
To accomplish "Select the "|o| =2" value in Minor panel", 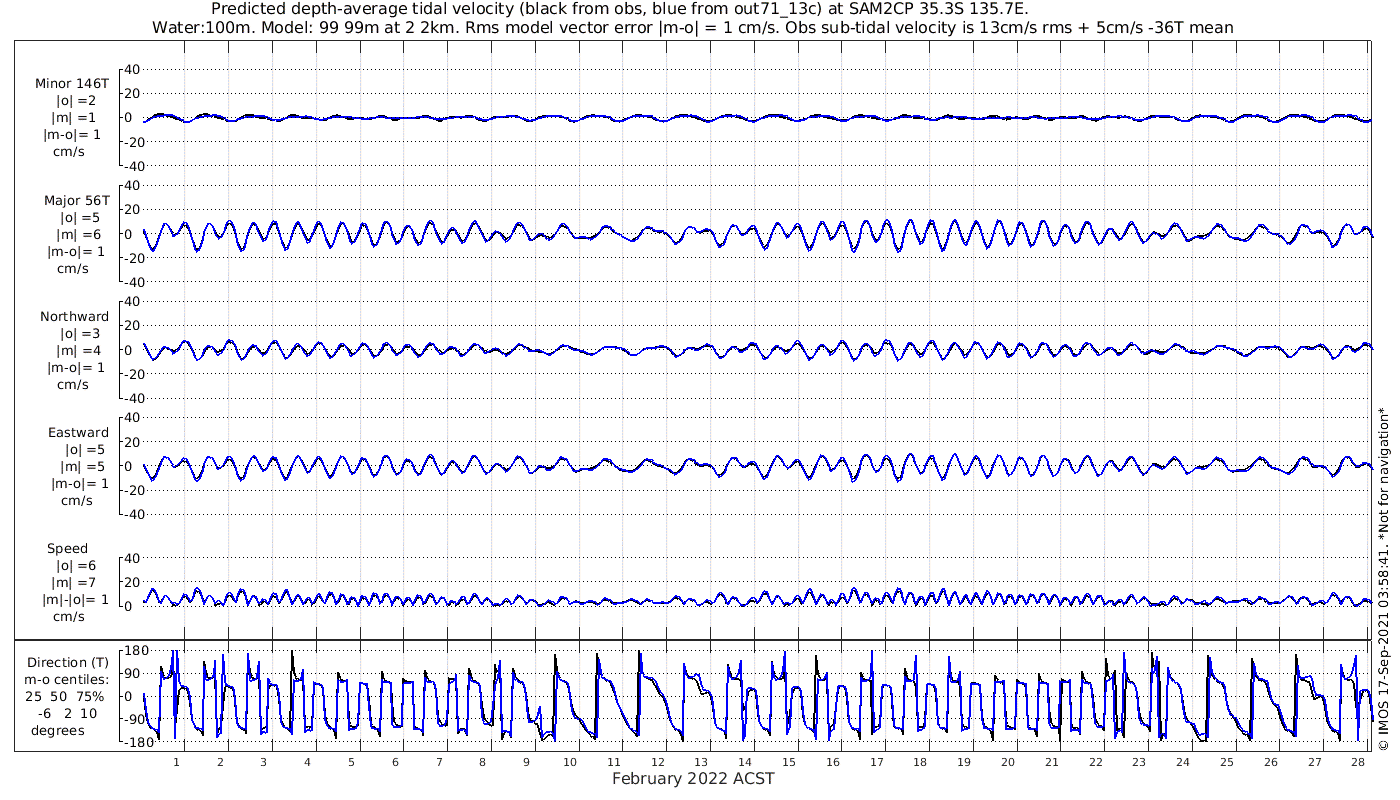I will tap(78, 101).
